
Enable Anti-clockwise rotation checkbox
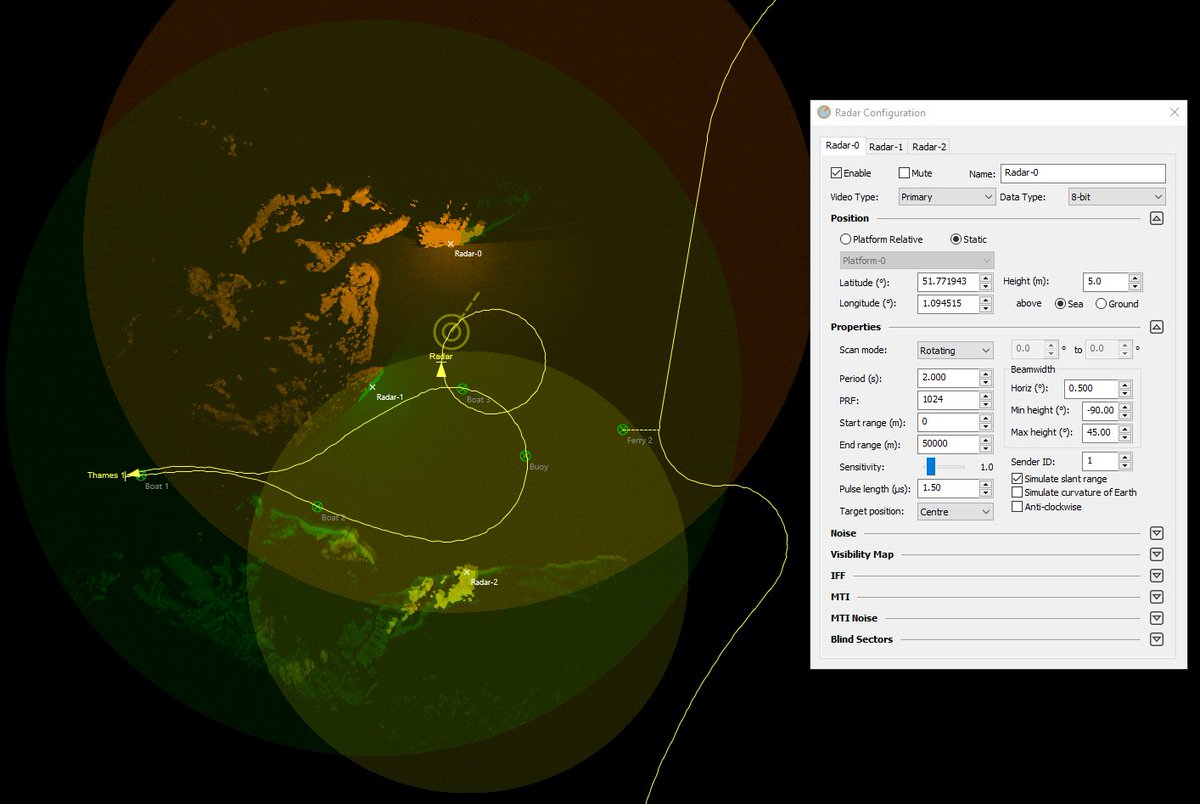click(1017, 506)
